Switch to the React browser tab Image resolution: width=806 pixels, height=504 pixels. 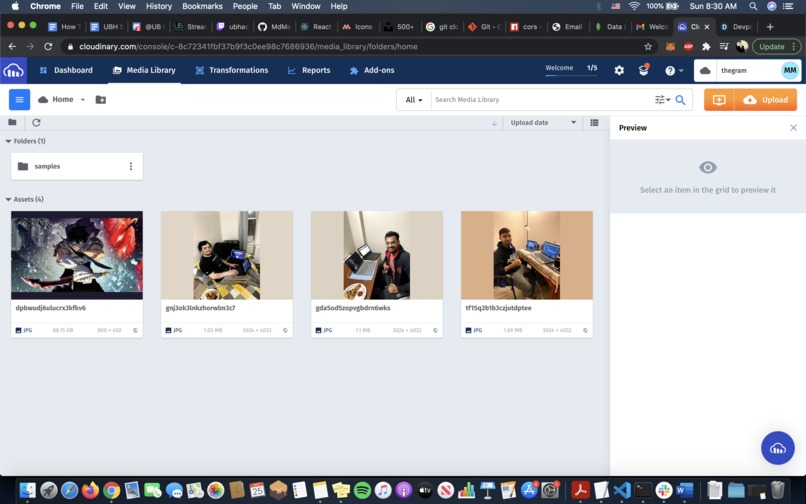[316, 27]
